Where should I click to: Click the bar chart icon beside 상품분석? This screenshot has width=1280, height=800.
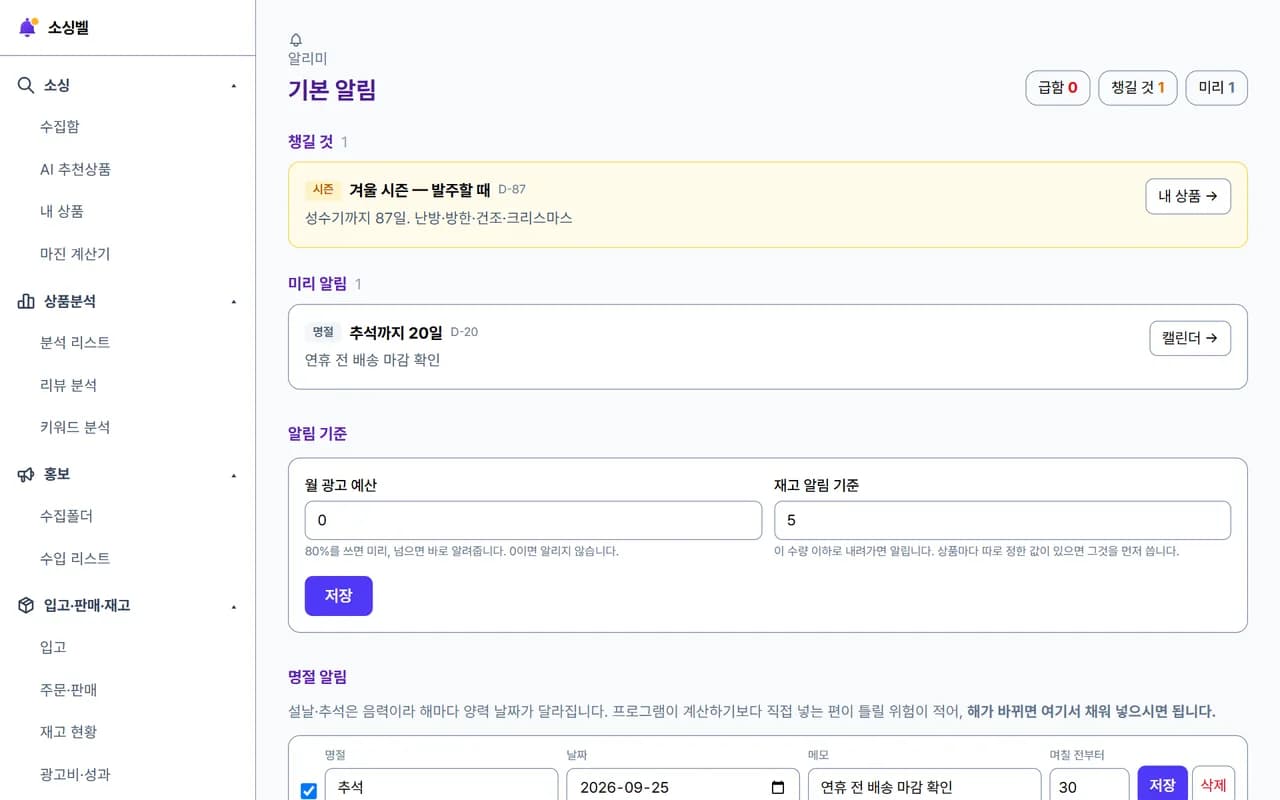point(26,301)
